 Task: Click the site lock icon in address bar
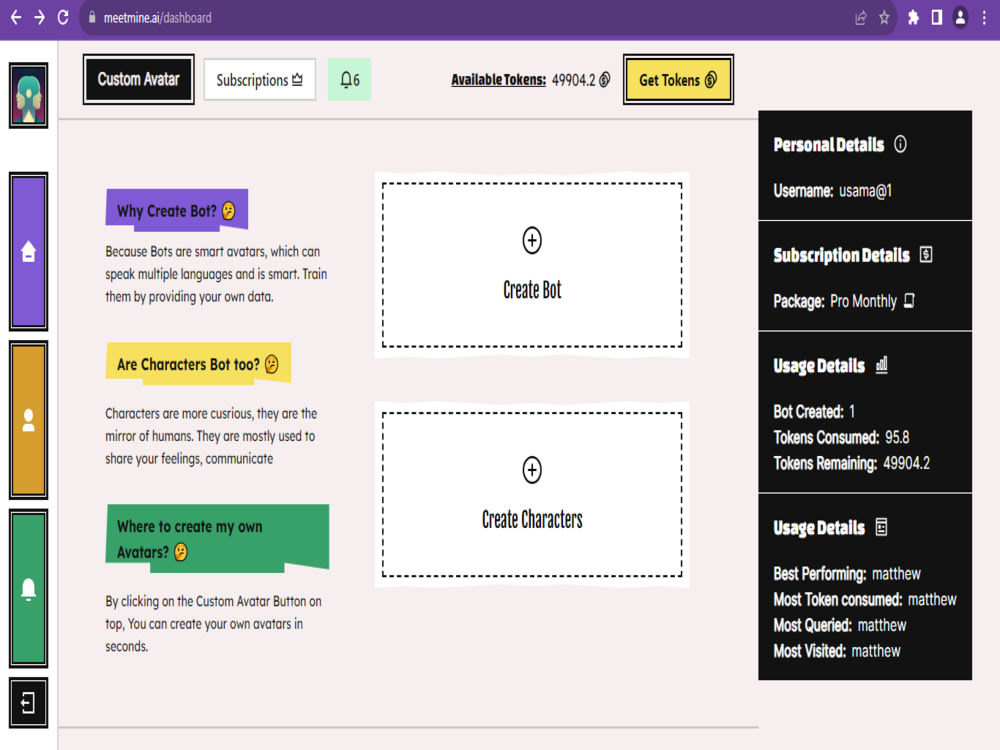click(92, 18)
